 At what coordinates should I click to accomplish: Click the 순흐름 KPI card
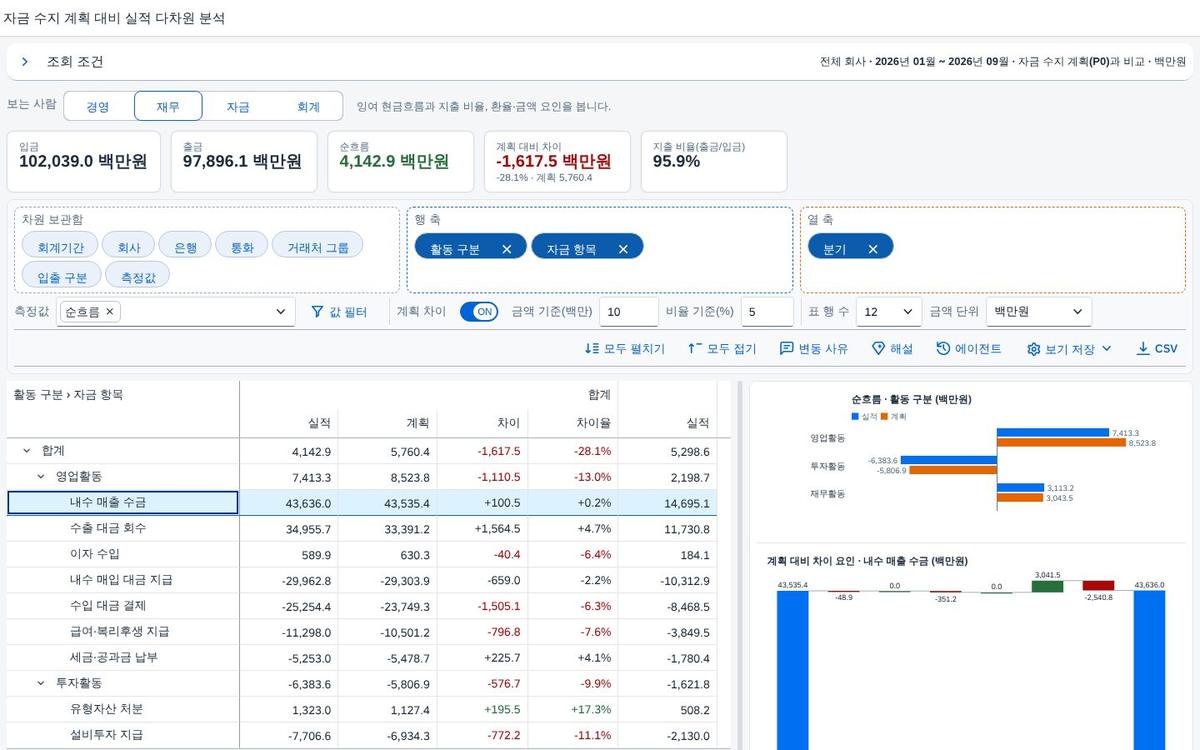pos(400,161)
